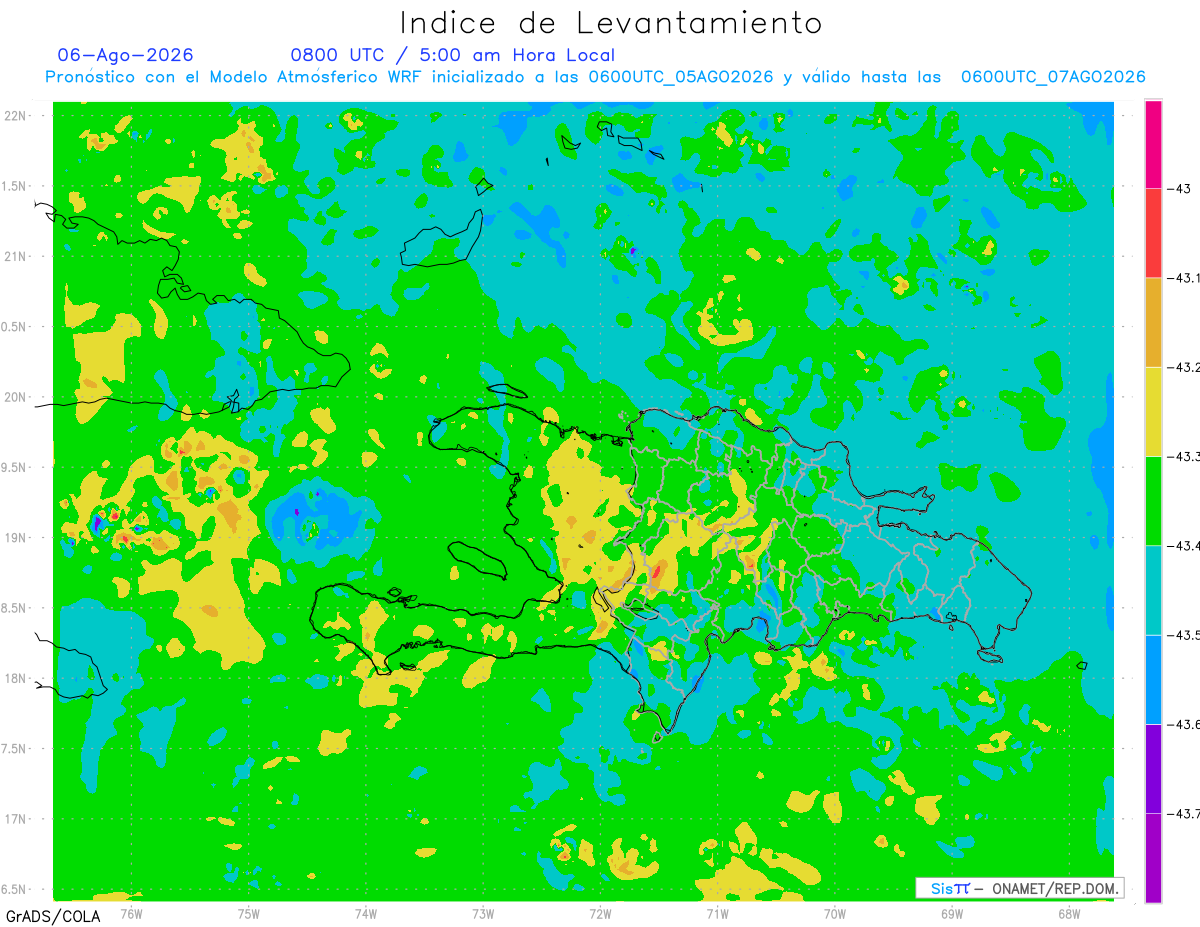
Task: Click the legend value '-43.4'
Action: (x=1183, y=545)
